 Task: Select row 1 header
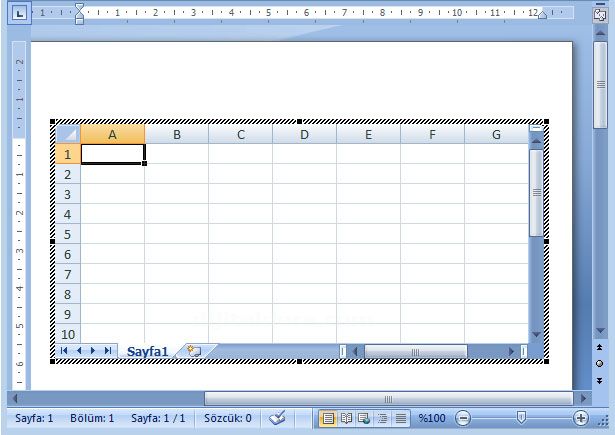68,154
